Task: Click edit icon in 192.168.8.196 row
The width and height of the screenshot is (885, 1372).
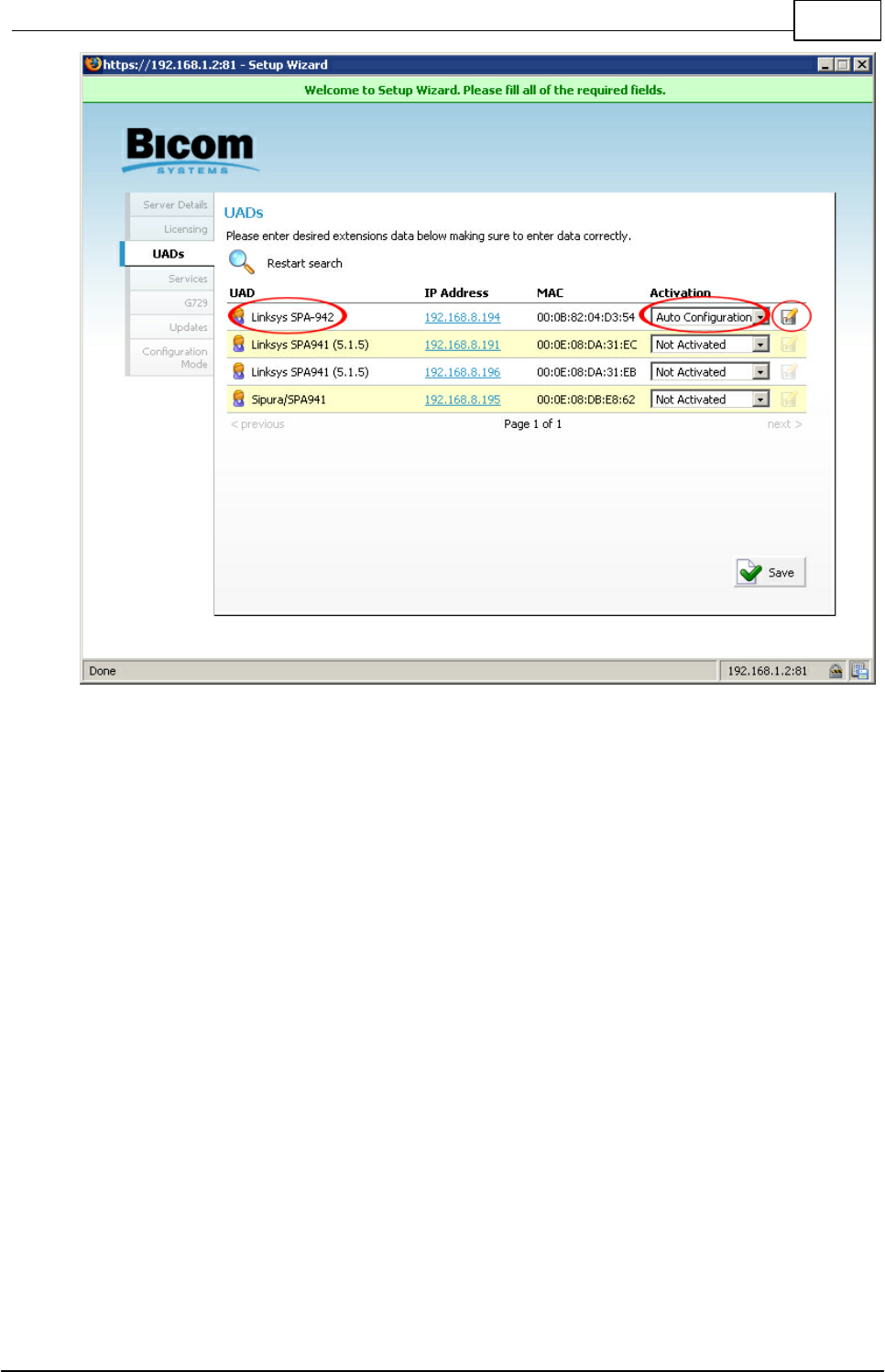Action: (789, 372)
